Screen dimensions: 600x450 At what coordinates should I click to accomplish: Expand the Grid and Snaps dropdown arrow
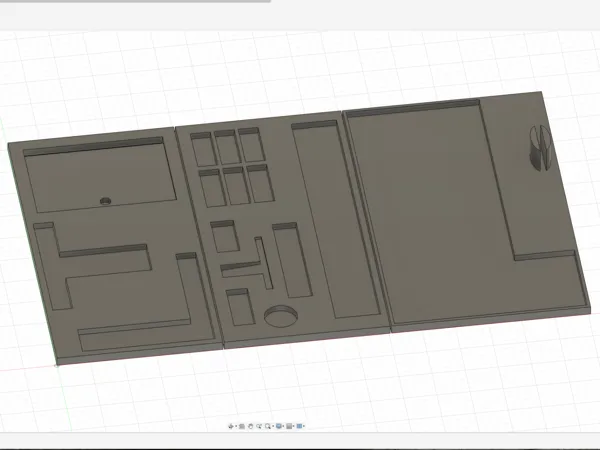point(293,426)
